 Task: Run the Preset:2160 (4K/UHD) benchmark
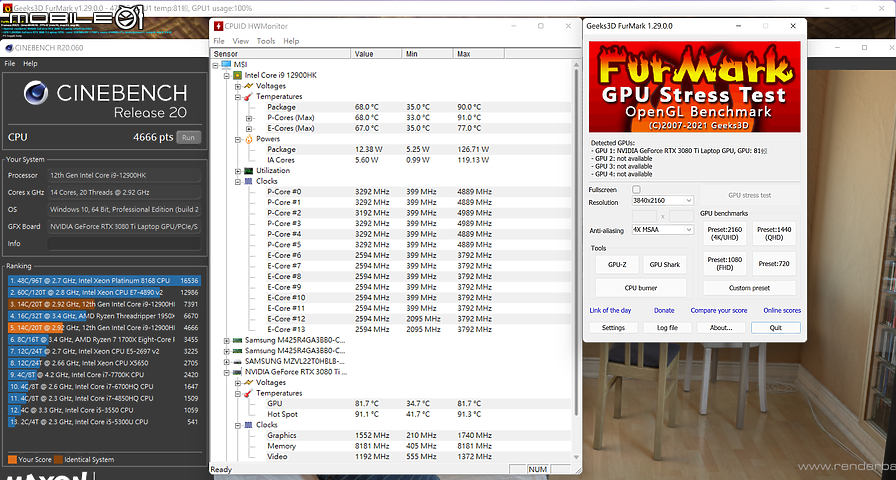click(x=725, y=233)
